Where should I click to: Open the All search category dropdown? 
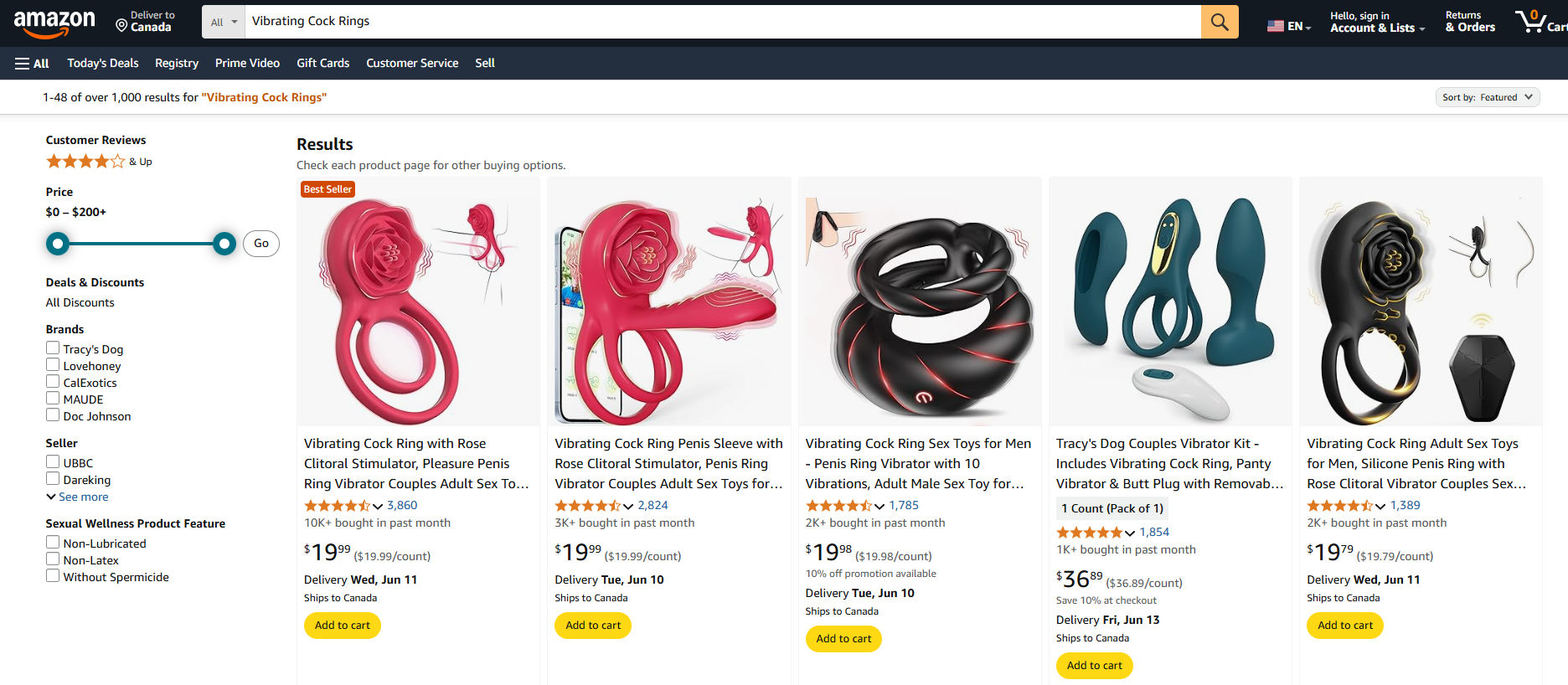(x=222, y=22)
